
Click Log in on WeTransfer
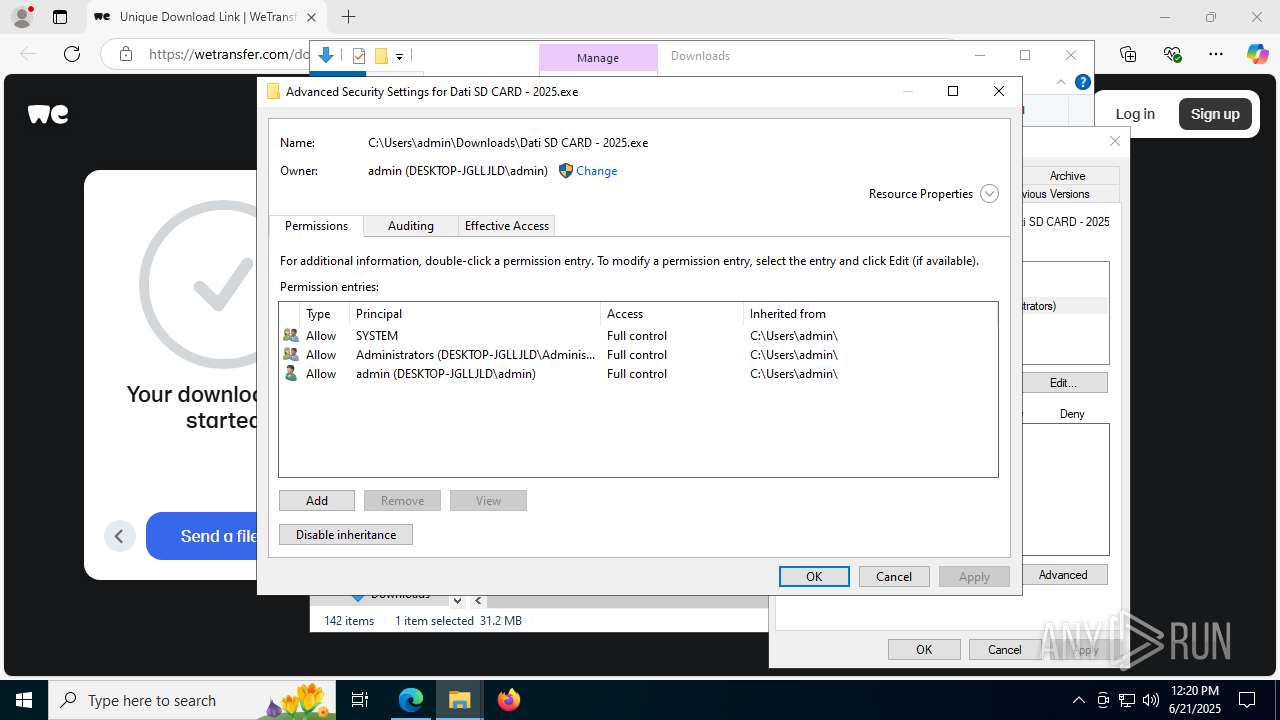point(1135,114)
